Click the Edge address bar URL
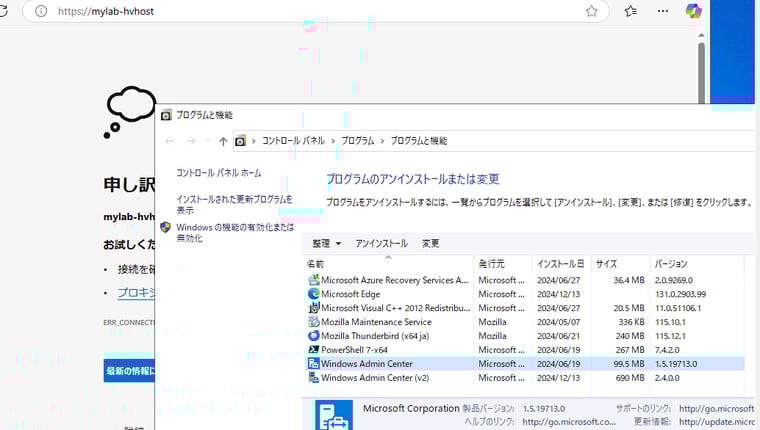760x430 pixels. tap(106, 11)
